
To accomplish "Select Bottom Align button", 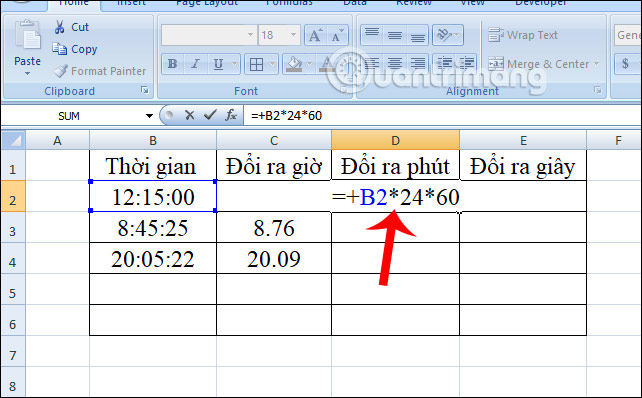I will [417, 34].
